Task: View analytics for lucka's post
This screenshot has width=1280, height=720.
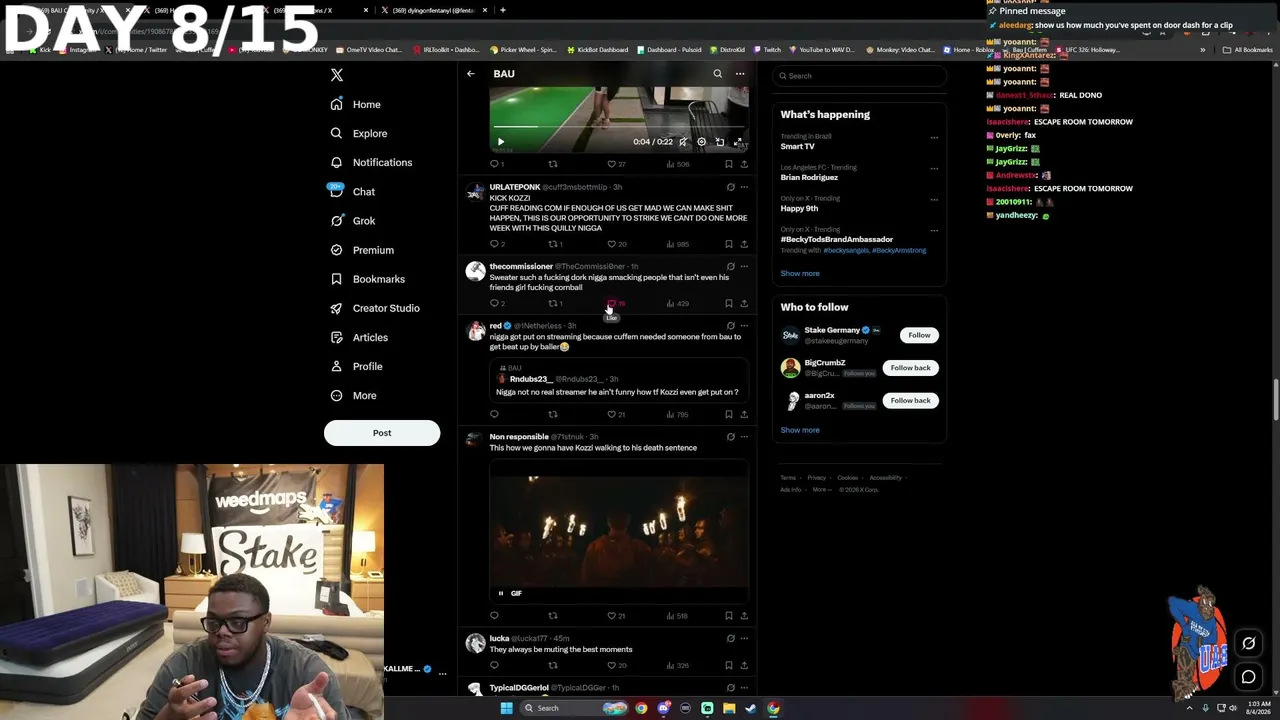Action: [678, 665]
